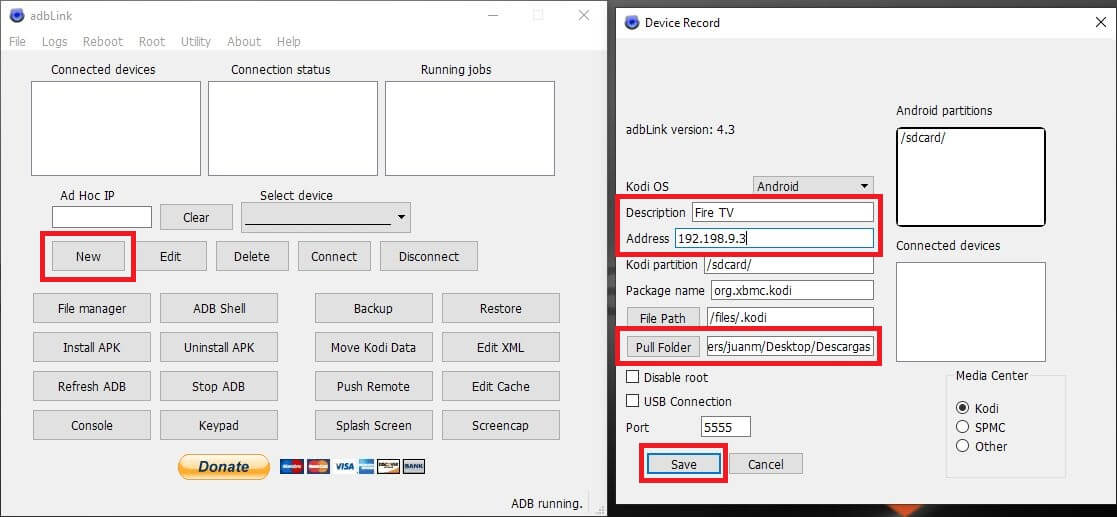Click the Package name field org.xbmc.kodi
Screen dimensions: 1117x517
click(792, 291)
